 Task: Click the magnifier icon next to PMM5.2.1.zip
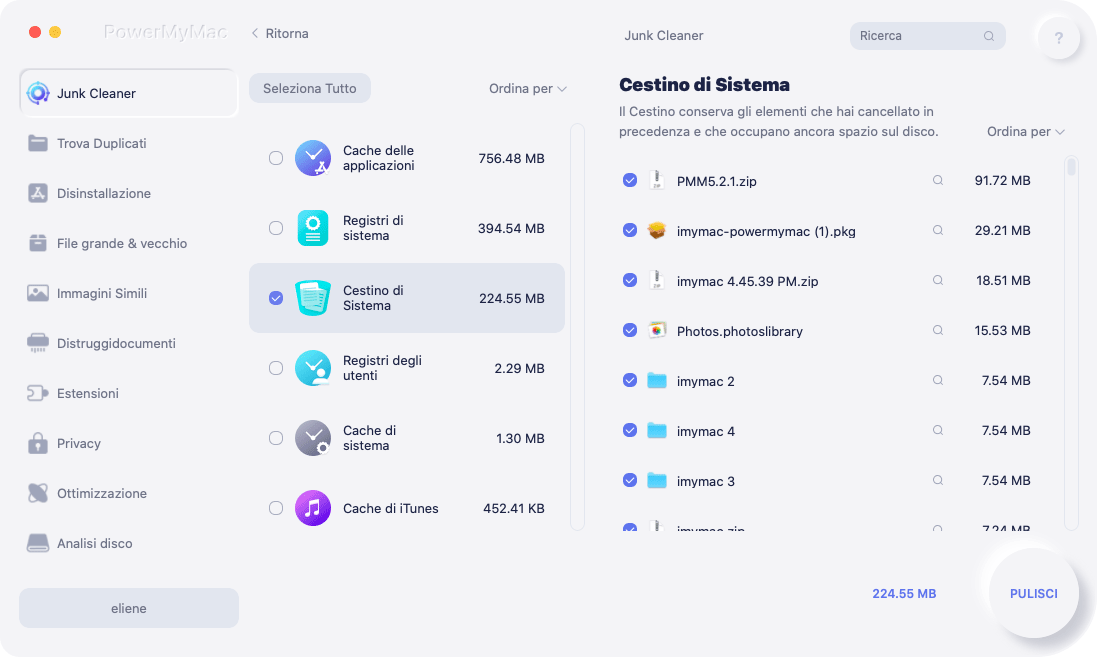click(937, 181)
